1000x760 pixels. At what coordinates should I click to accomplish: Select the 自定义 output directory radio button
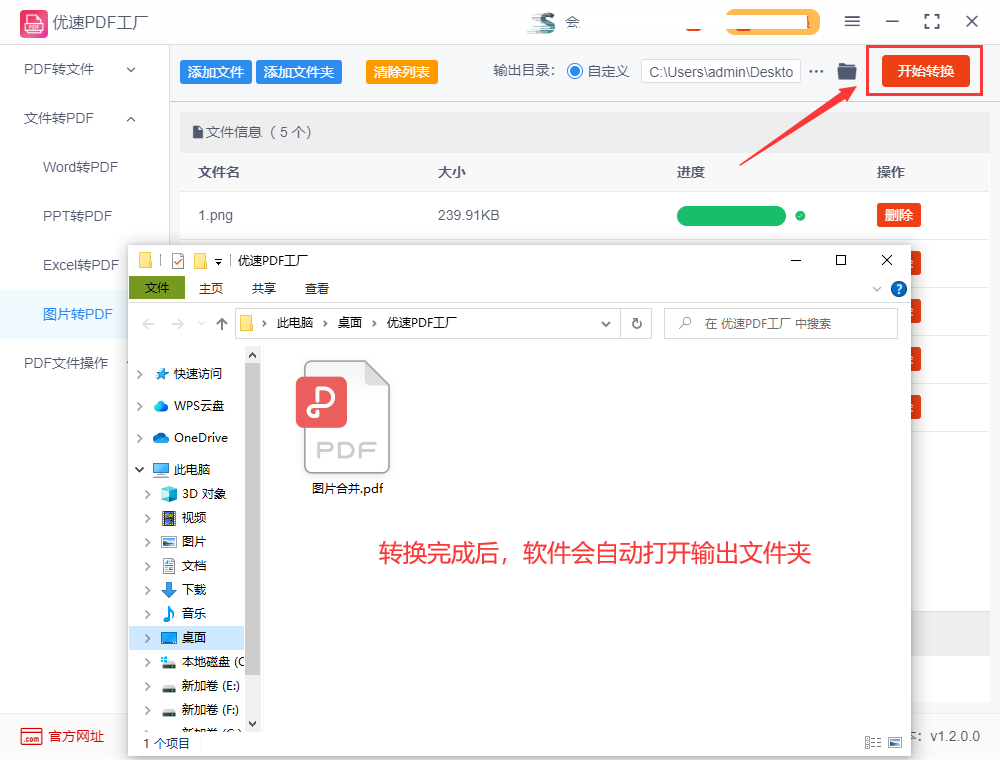[575, 71]
